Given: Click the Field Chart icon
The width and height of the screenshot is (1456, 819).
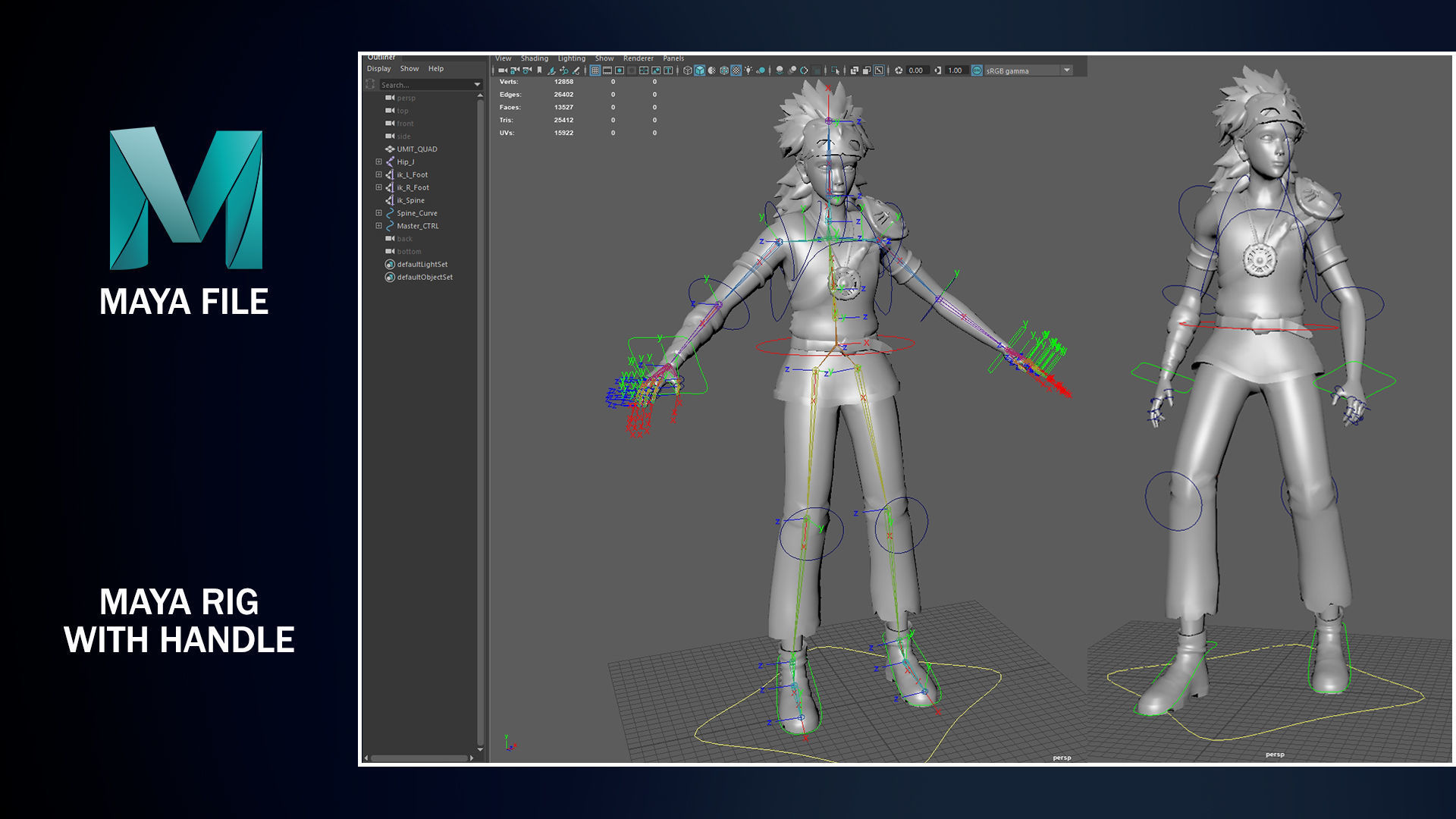Looking at the screenshot, I should 644,70.
